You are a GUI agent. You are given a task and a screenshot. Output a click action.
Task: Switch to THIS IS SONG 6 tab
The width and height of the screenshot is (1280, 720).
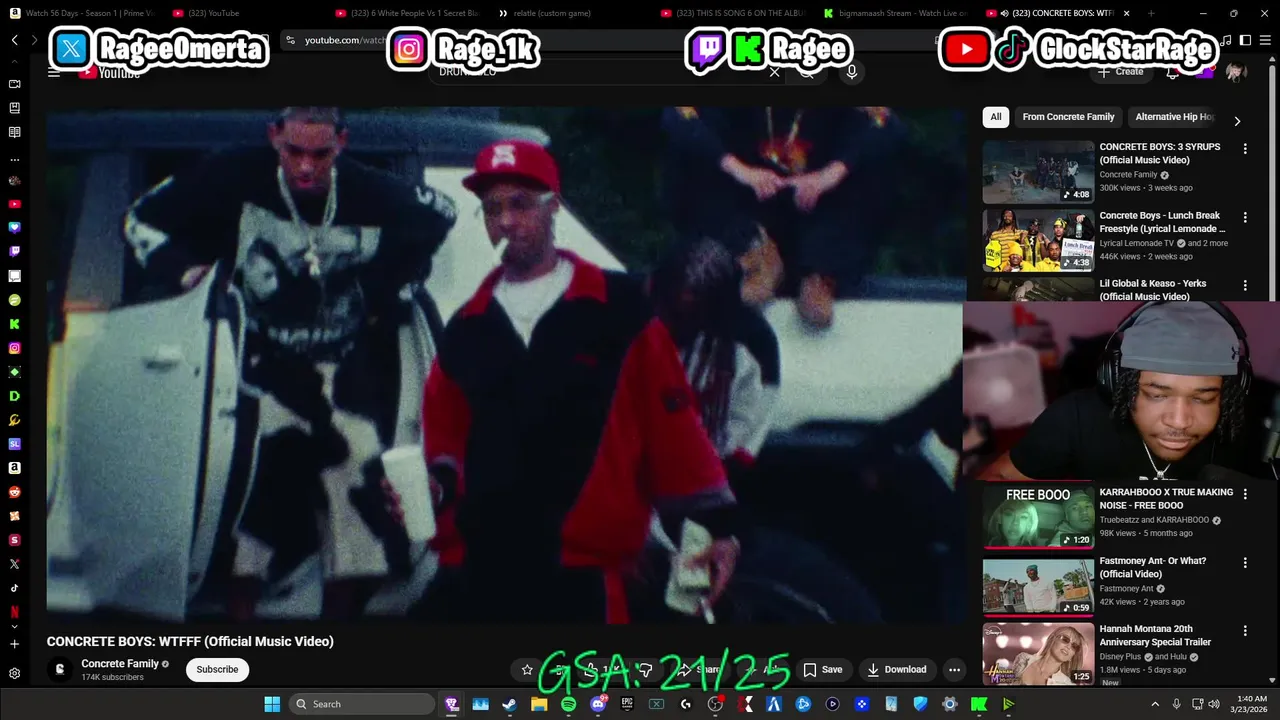click(732, 13)
